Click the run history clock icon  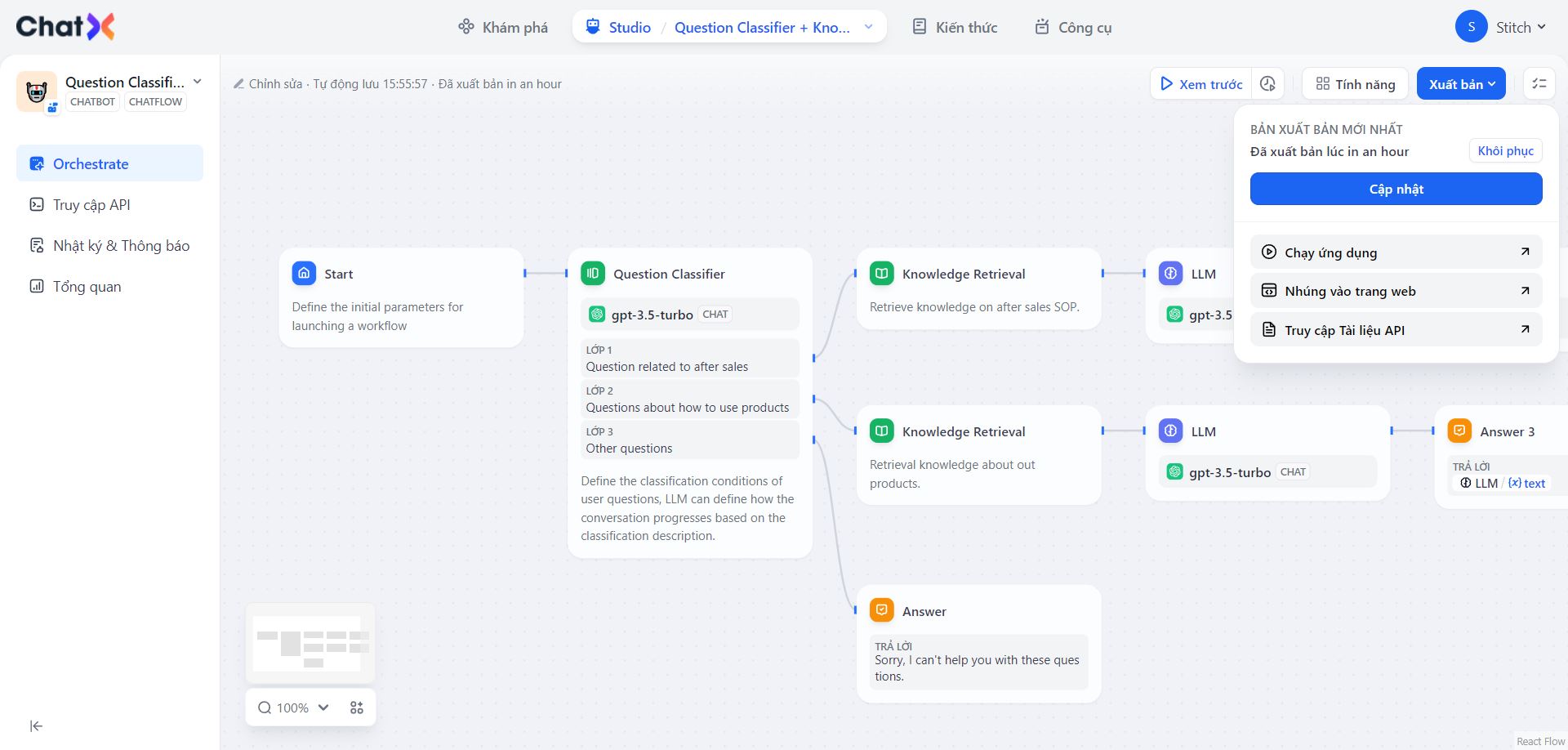[x=1267, y=84]
